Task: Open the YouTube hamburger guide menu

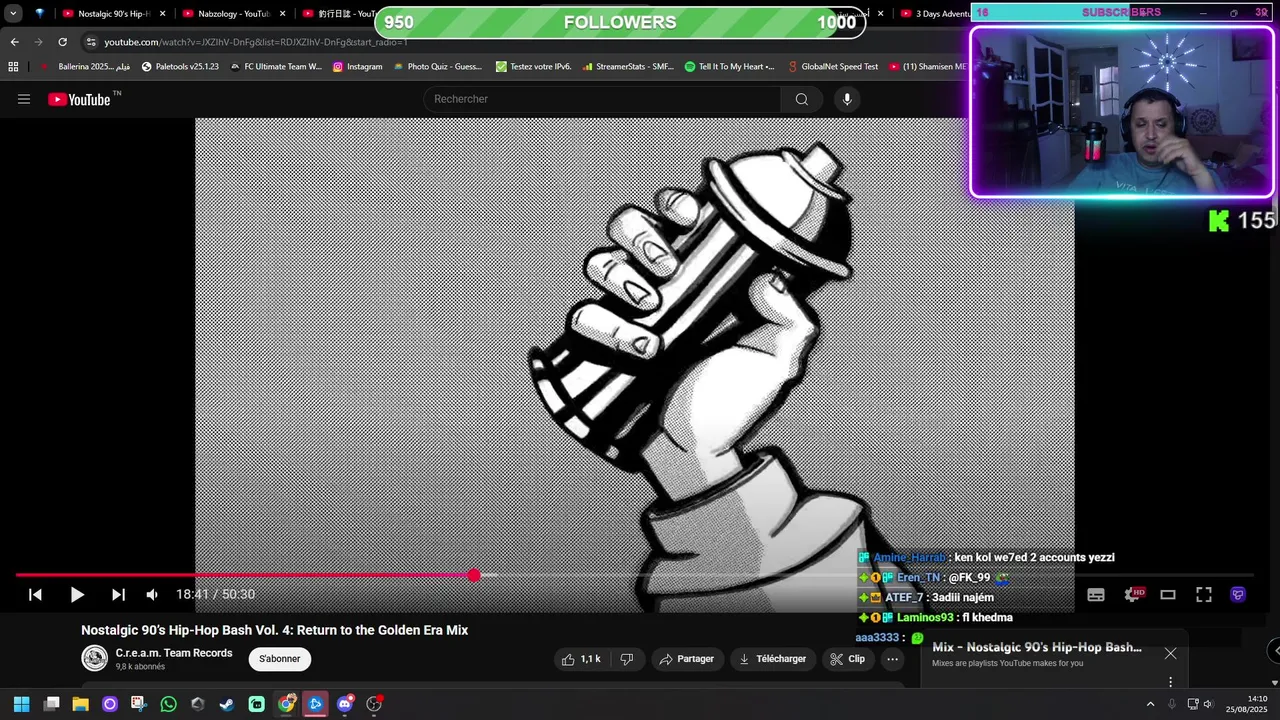Action: 24,99
